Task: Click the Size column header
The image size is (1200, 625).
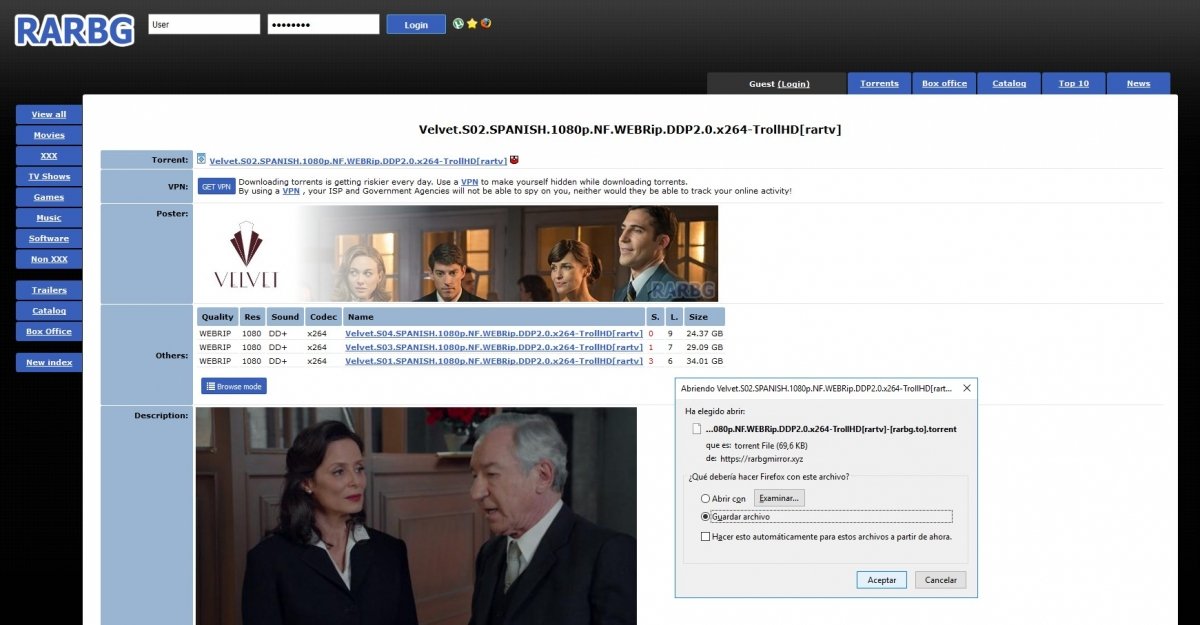Action: tap(705, 316)
